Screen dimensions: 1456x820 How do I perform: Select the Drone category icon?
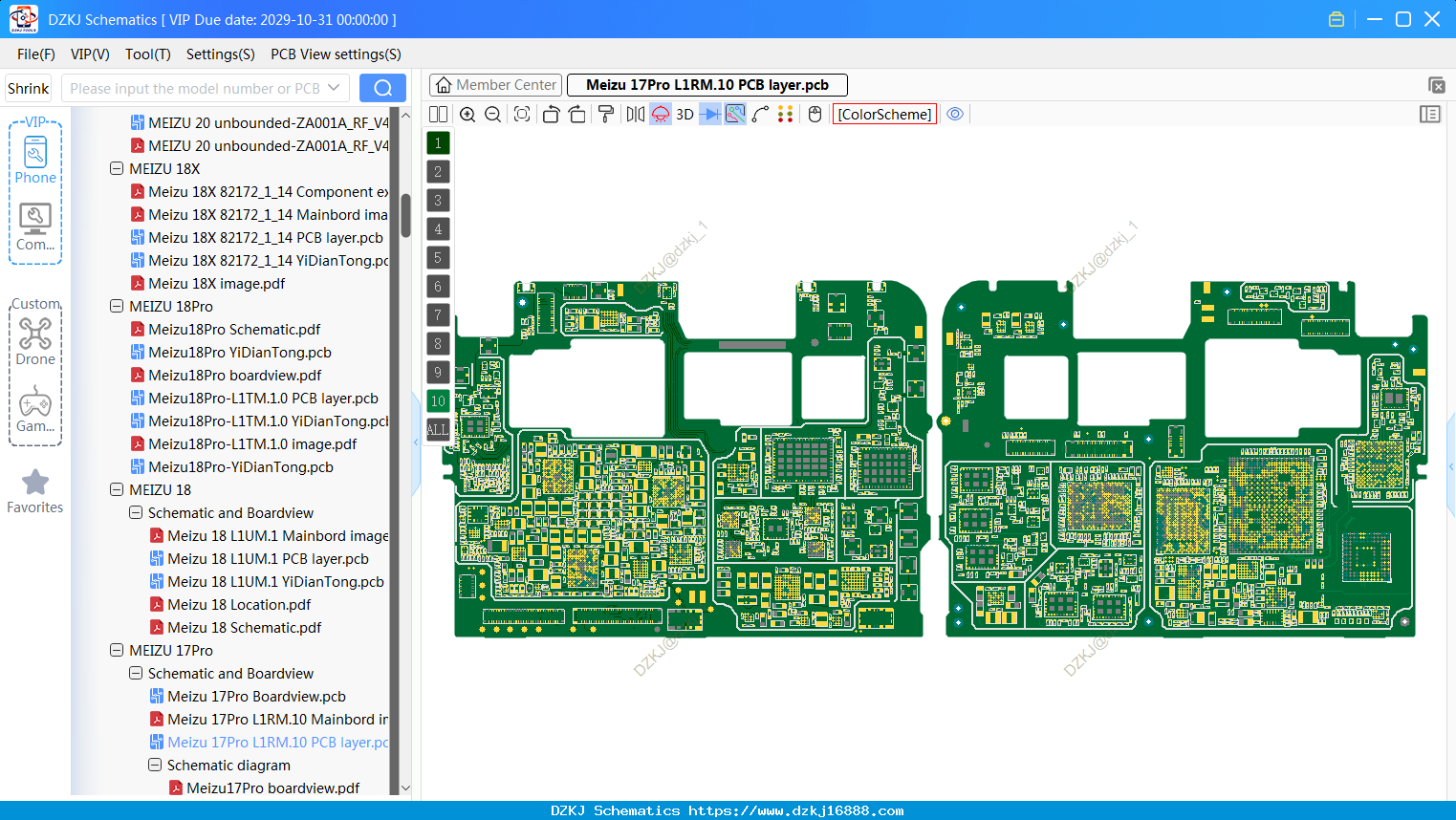click(x=35, y=341)
